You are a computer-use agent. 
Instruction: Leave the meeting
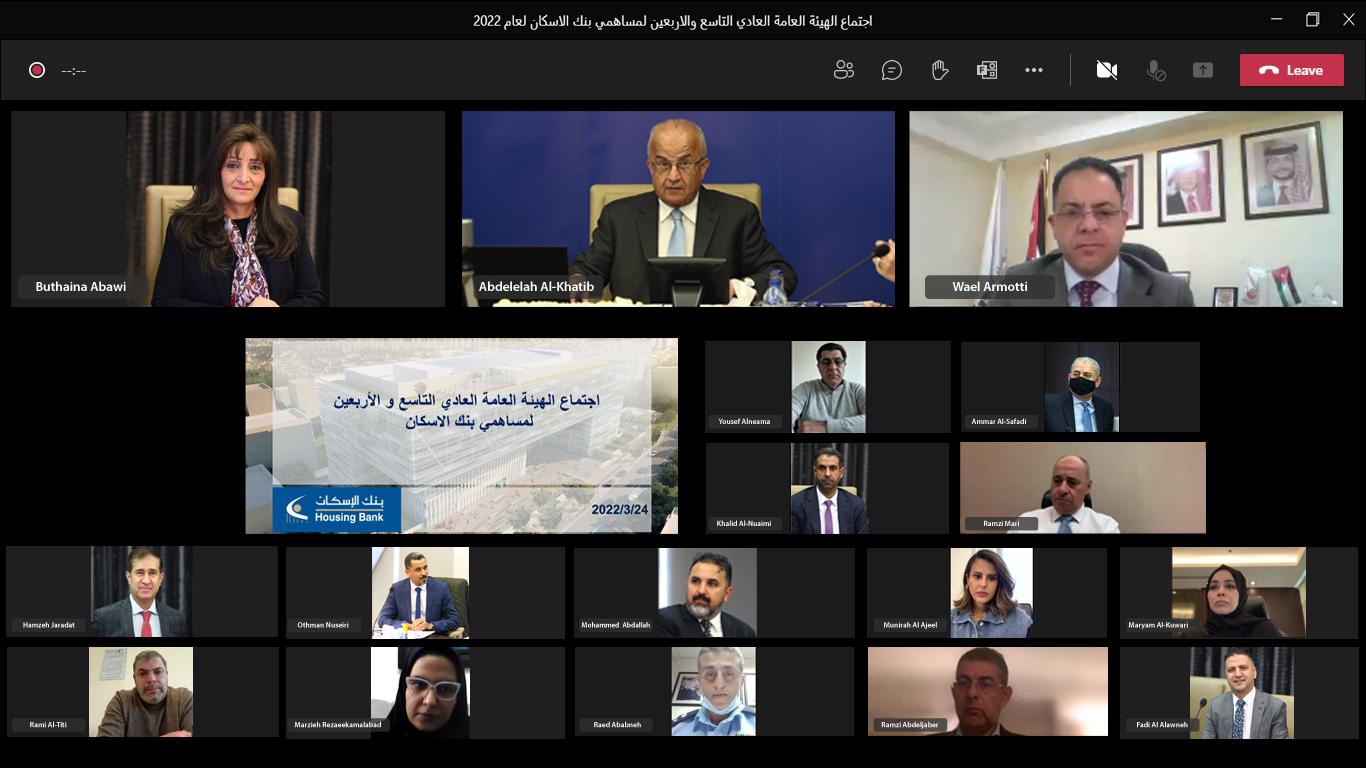pos(1291,70)
